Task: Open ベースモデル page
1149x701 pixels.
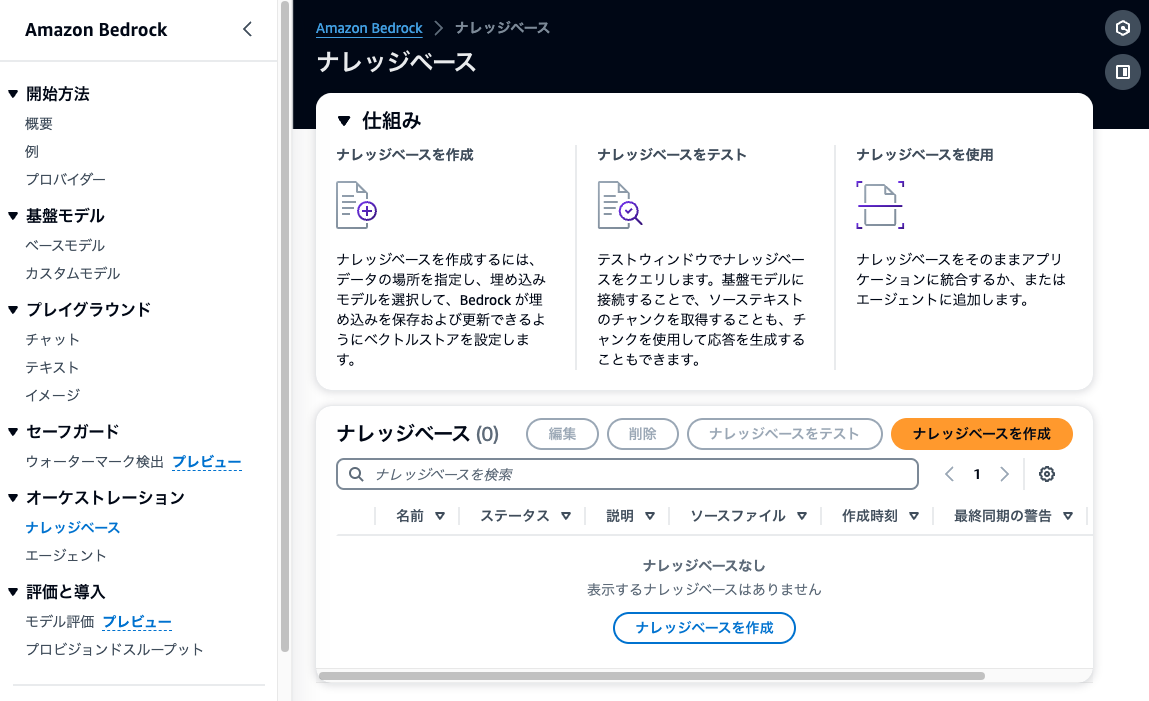Action: tap(64, 245)
